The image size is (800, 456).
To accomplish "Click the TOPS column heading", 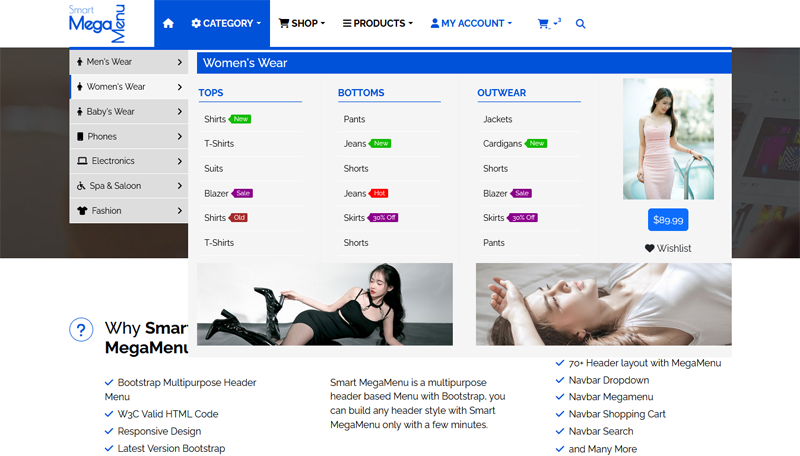I will click(211, 93).
